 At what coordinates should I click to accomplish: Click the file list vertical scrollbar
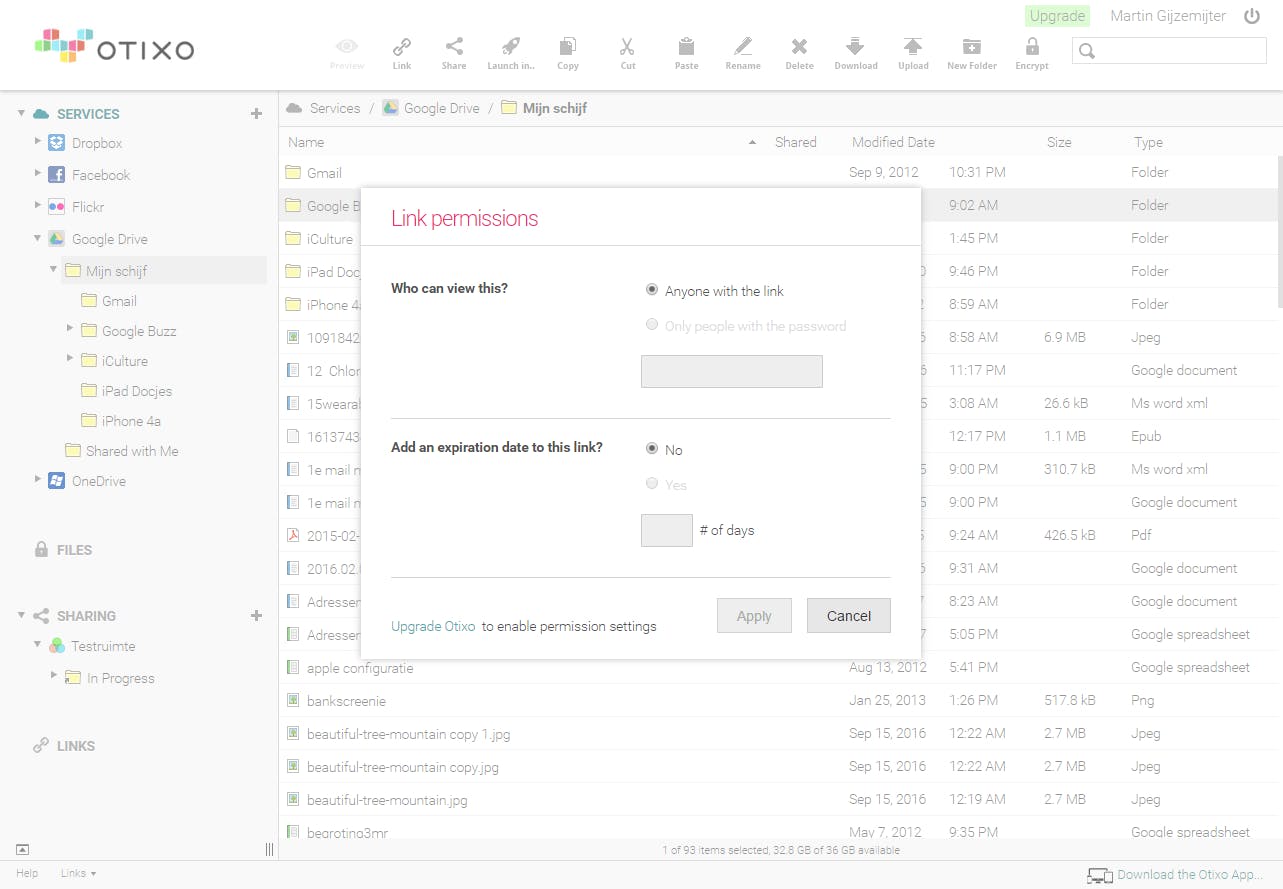1279,232
